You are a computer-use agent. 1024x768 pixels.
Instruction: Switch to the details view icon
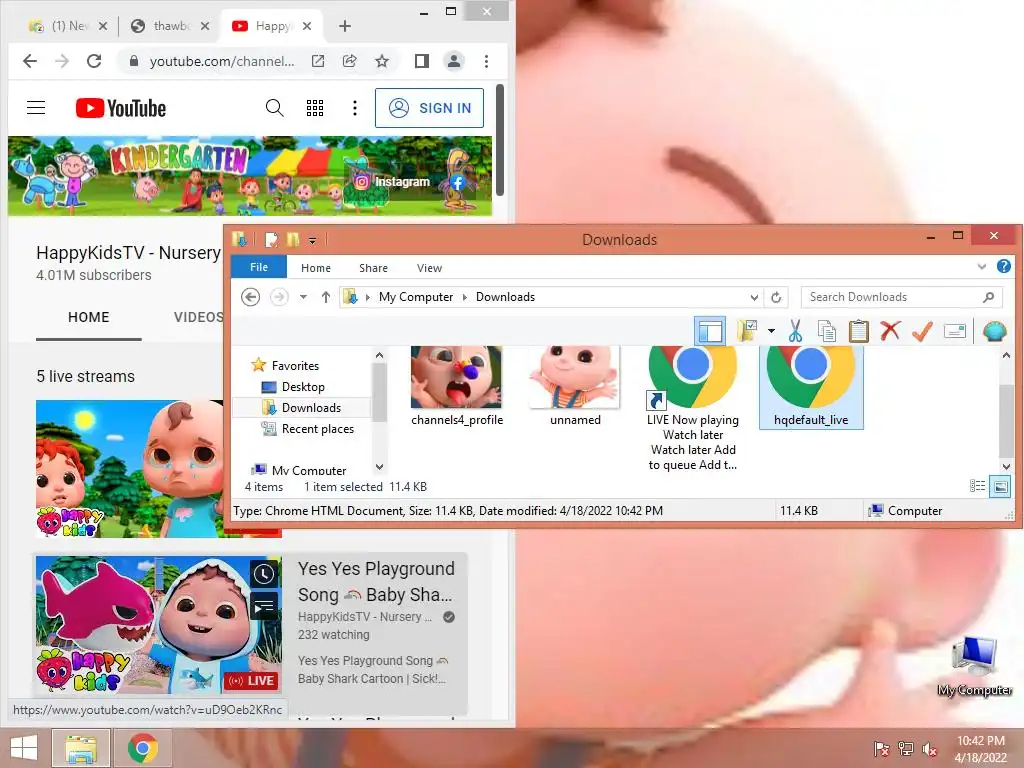(x=977, y=485)
